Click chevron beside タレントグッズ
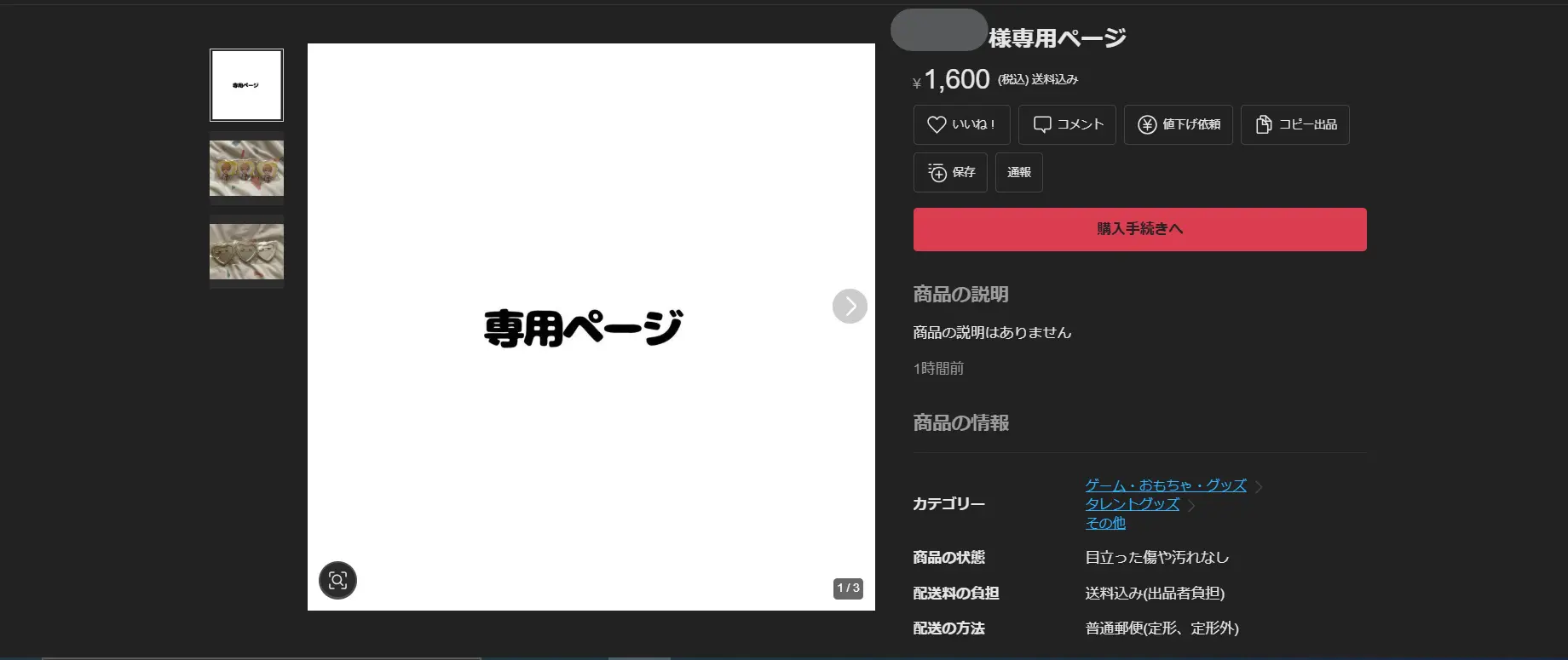1568x660 pixels. click(1191, 506)
